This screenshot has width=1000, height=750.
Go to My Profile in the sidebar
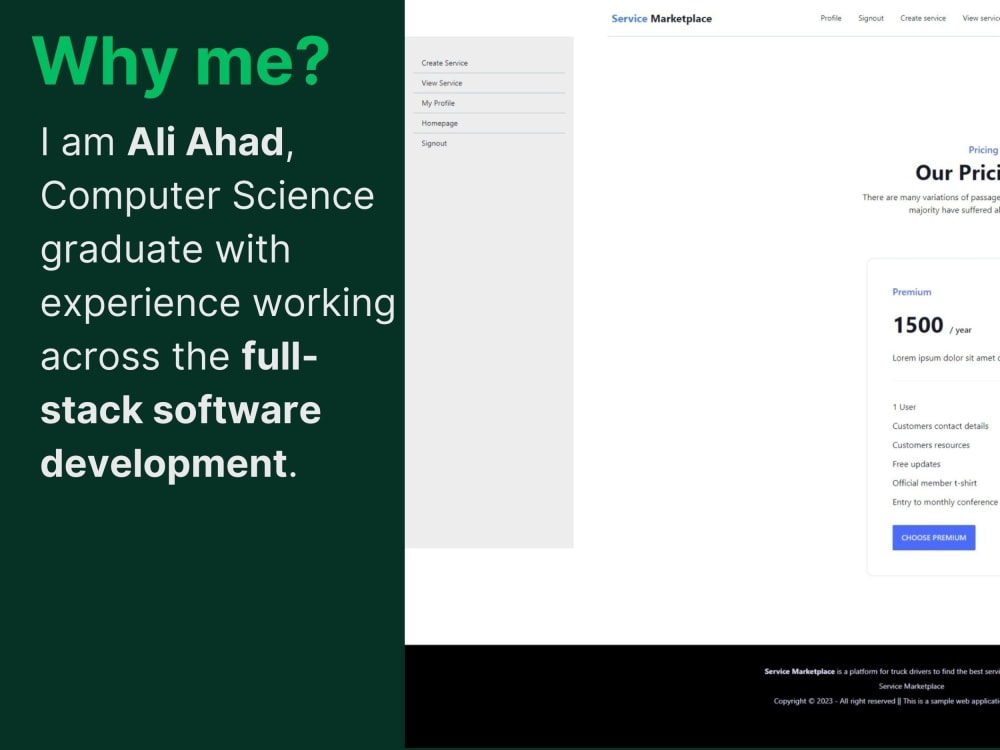(x=438, y=103)
